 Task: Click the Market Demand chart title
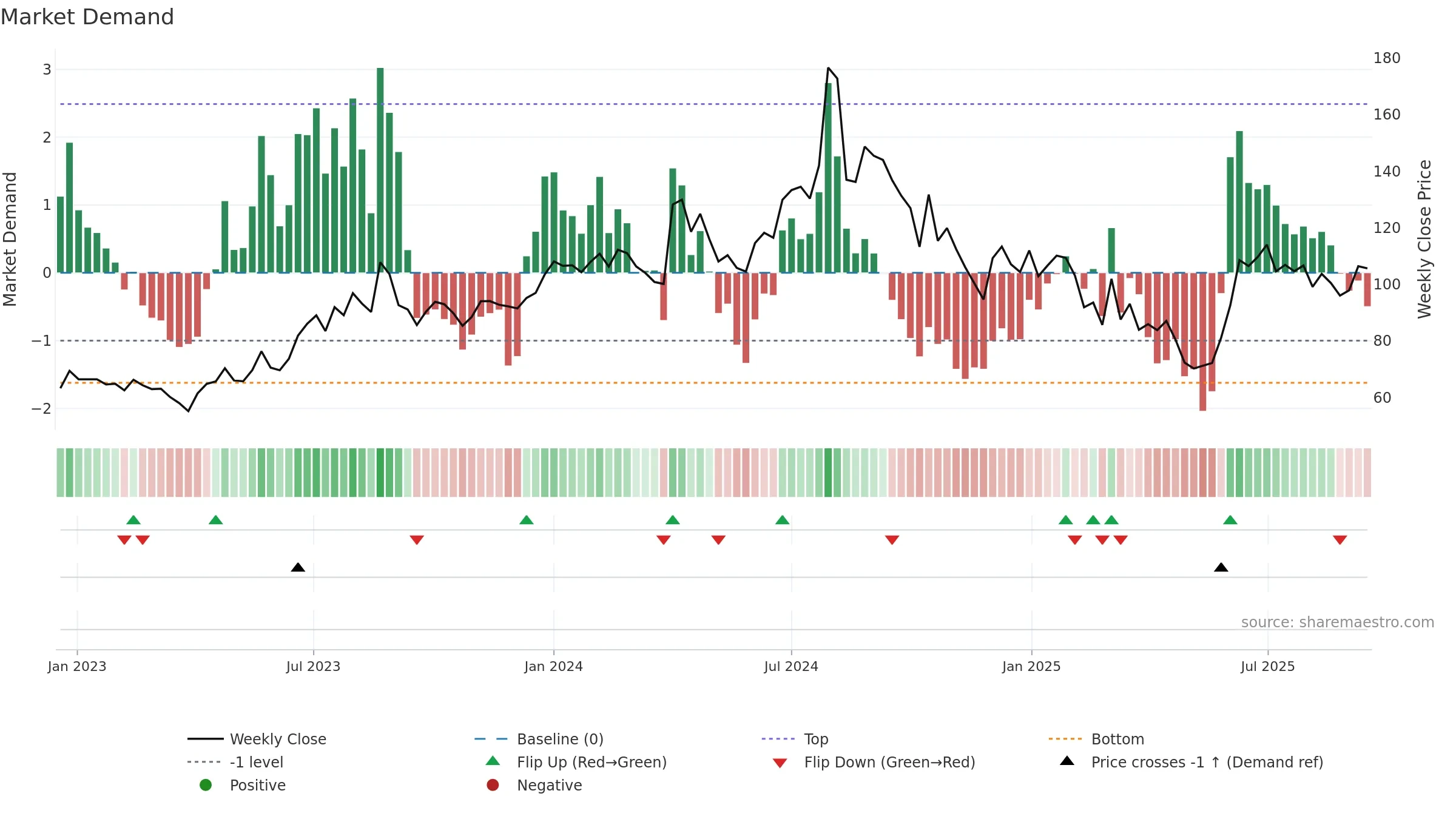click(87, 17)
